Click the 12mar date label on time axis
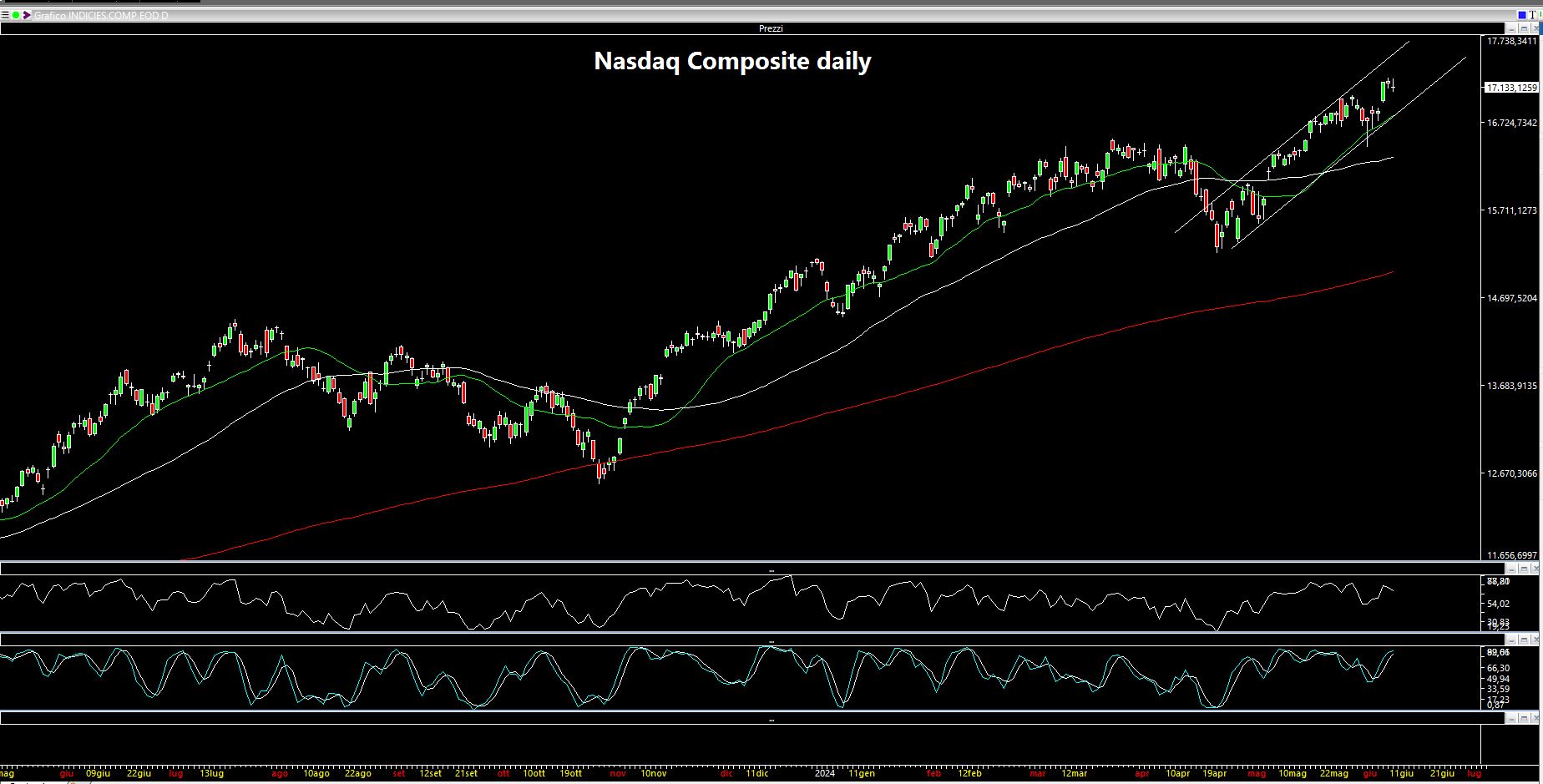Screen dimensions: 1543x784 [x=1074, y=773]
